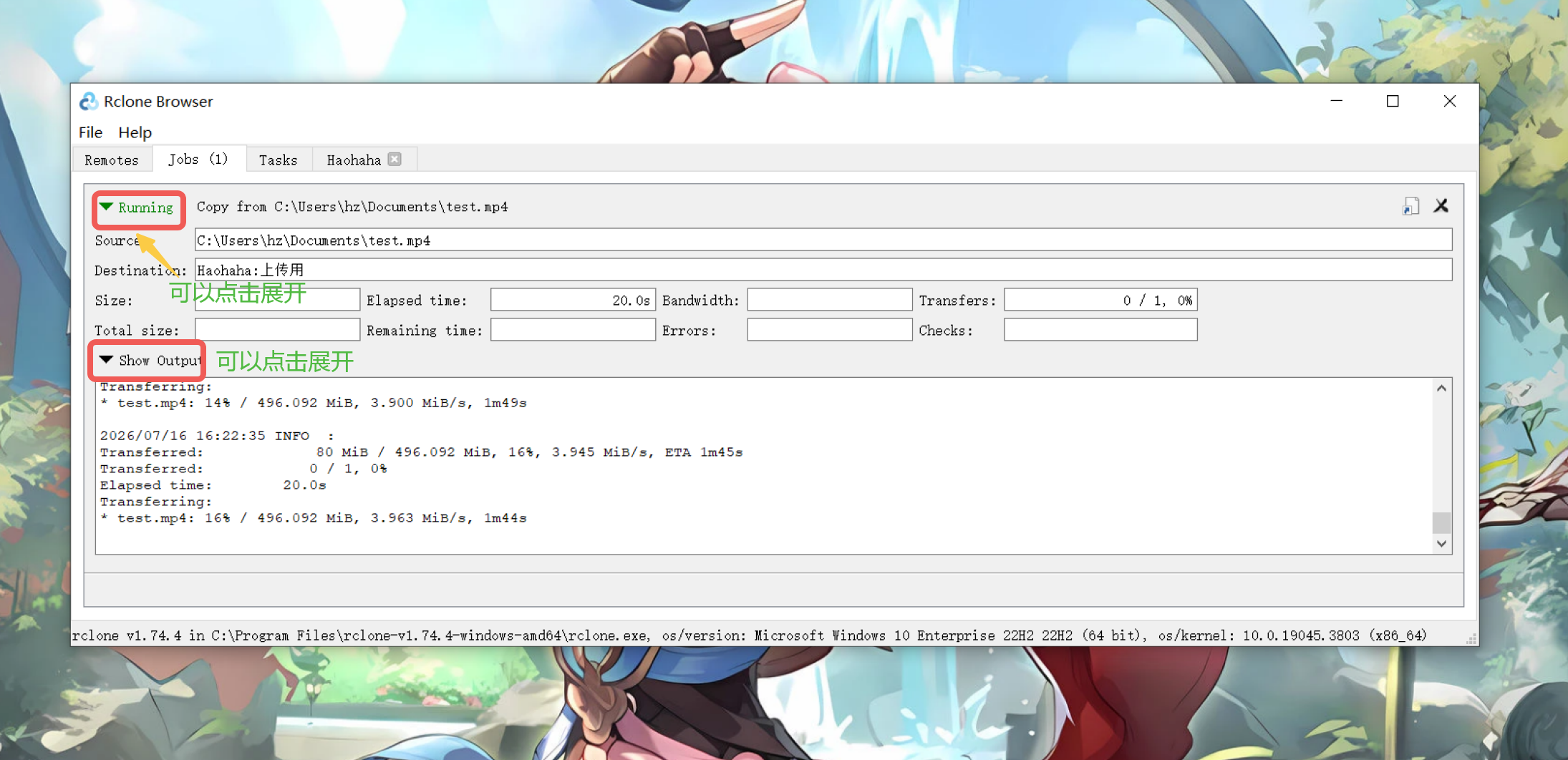The height and width of the screenshot is (760, 1568).
Task: Click the Rclone Browser logo in the title bar
Action: tap(89, 102)
